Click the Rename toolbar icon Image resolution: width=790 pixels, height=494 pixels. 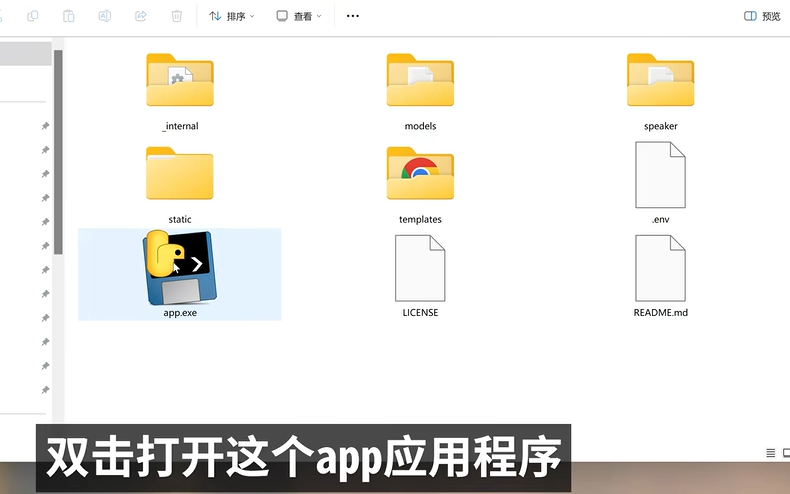[x=105, y=16]
